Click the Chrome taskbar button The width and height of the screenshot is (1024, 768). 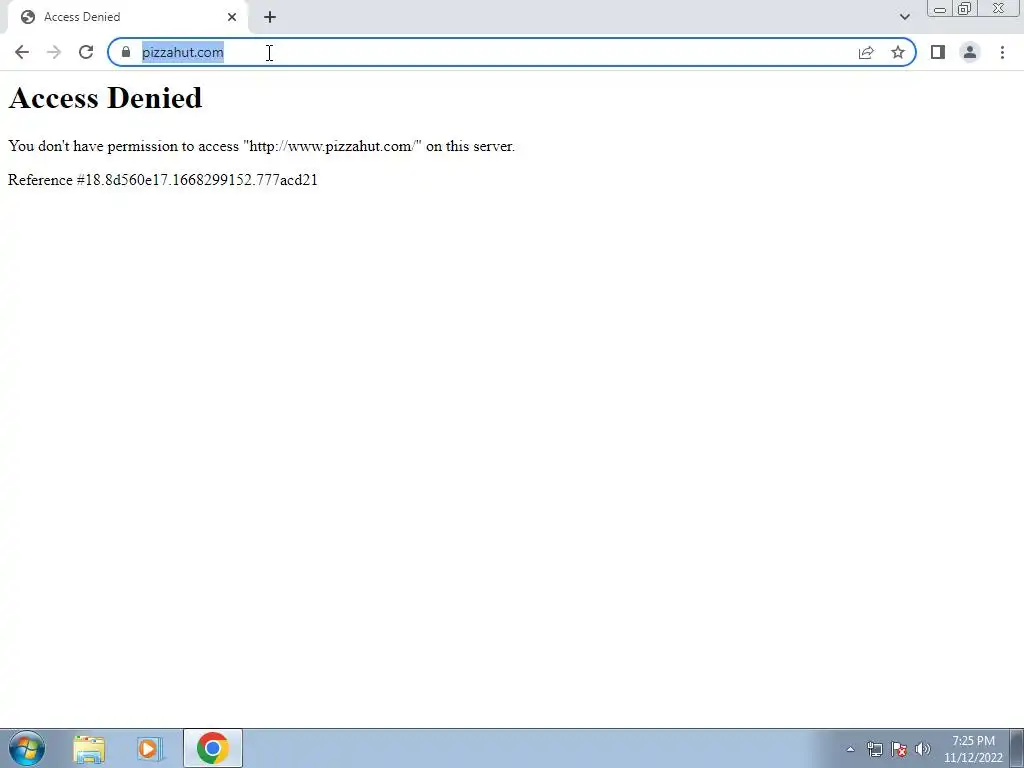pos(212,748)
